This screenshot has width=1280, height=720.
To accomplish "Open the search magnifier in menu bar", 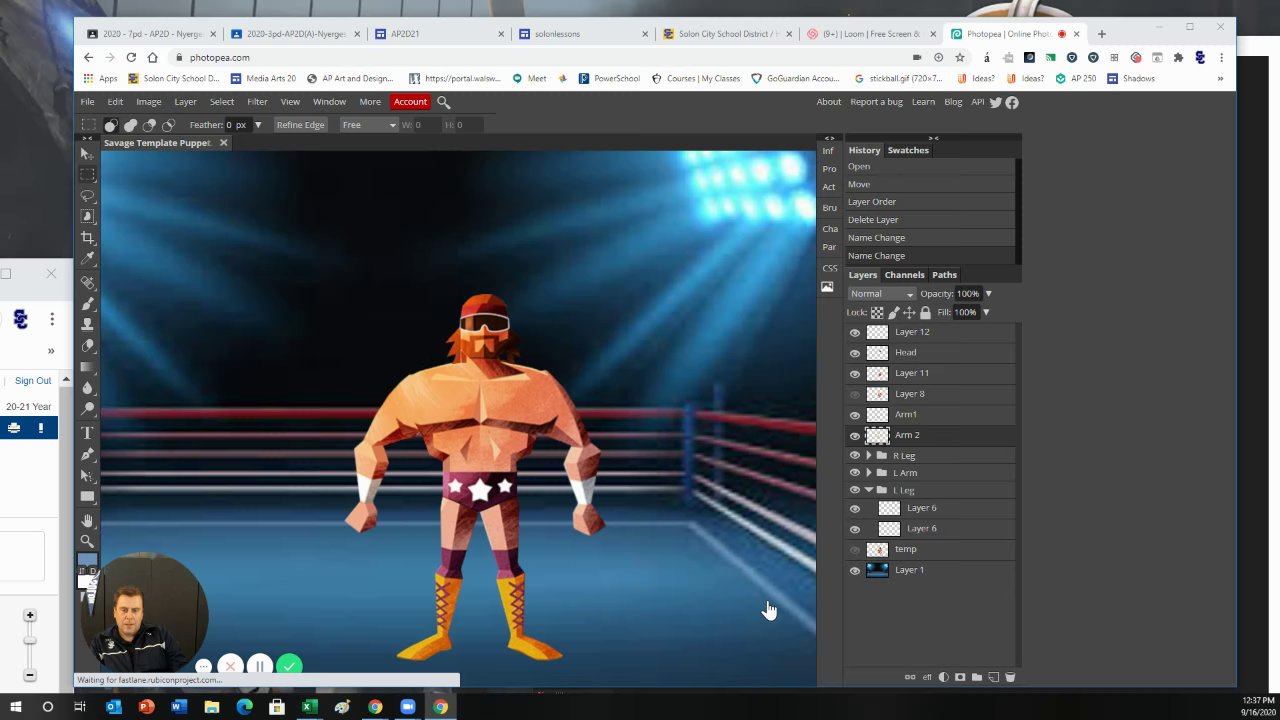I will tap(444, 102).
